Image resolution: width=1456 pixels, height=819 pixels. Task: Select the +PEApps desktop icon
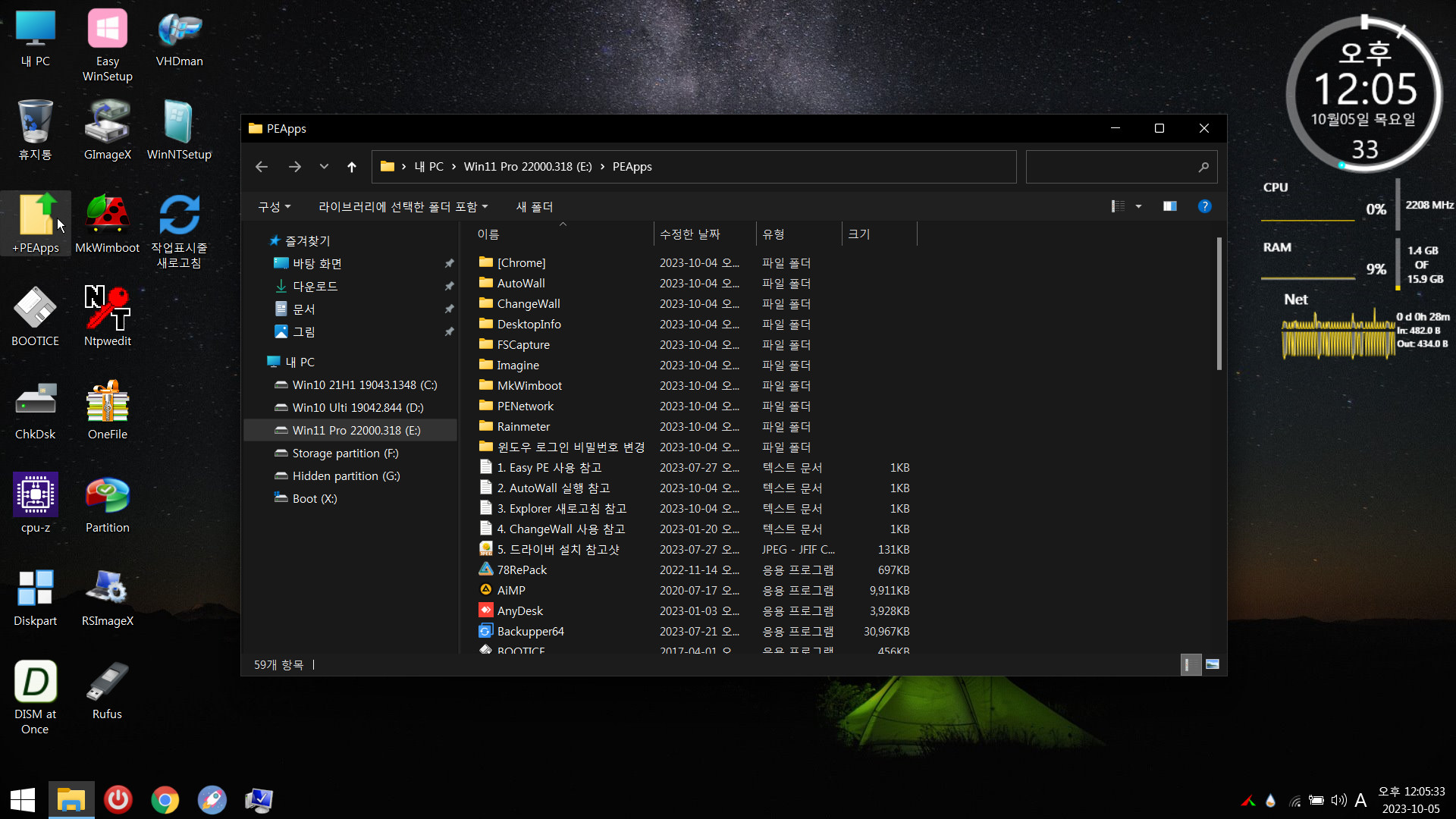[36, 224]
